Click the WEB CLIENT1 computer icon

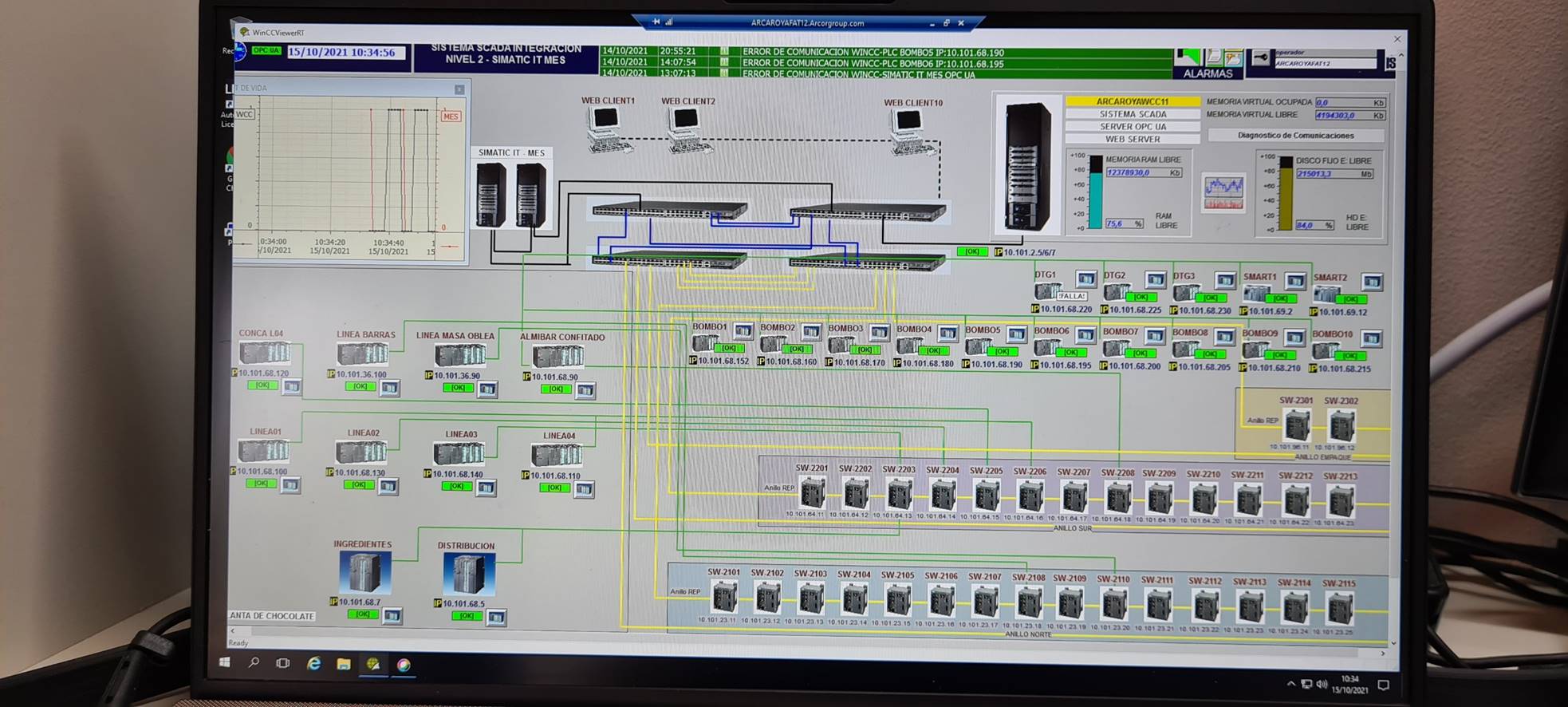[608, 129]
